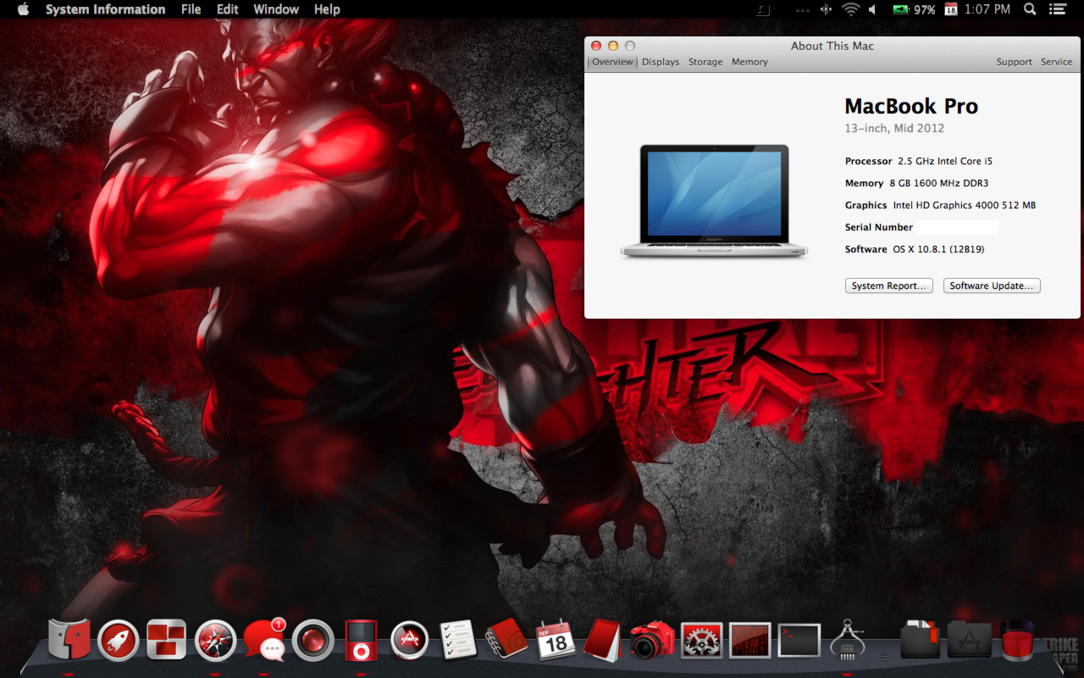Switch to the Memory tab
Image resolution: width=1084 pixels, height=678 pixels.
coord(749,62)
